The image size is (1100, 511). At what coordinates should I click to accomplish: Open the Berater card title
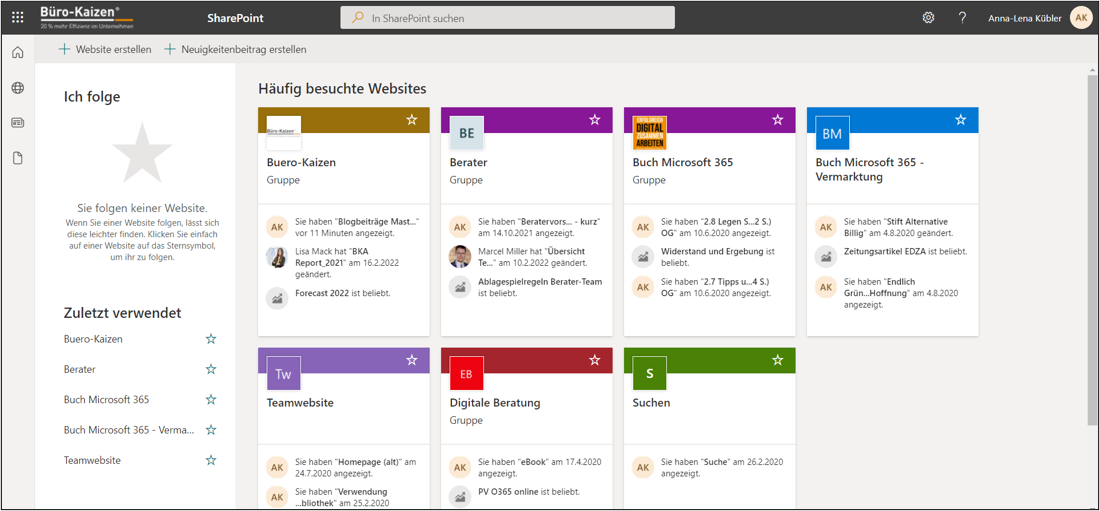[468, 163]
